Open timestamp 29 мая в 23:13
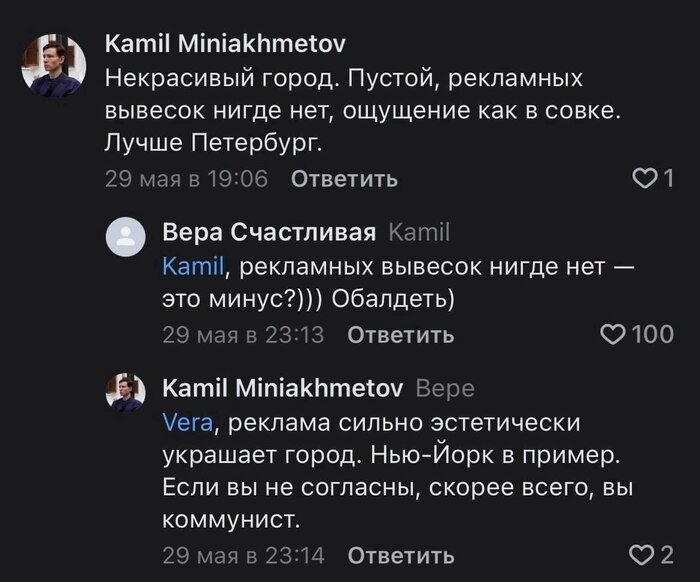The height and width of the screenshot is (582, 700). [x=243, y=335]
